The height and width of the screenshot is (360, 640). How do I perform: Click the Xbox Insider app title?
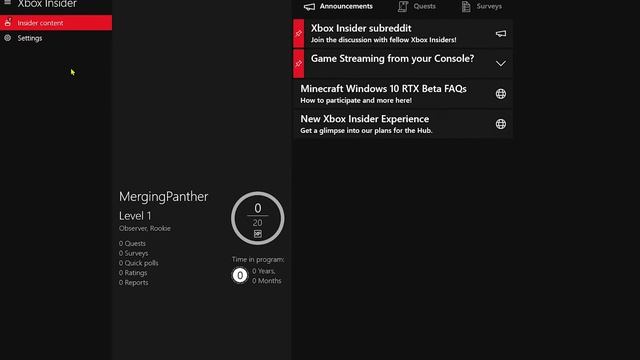click(x=47, y=4)
